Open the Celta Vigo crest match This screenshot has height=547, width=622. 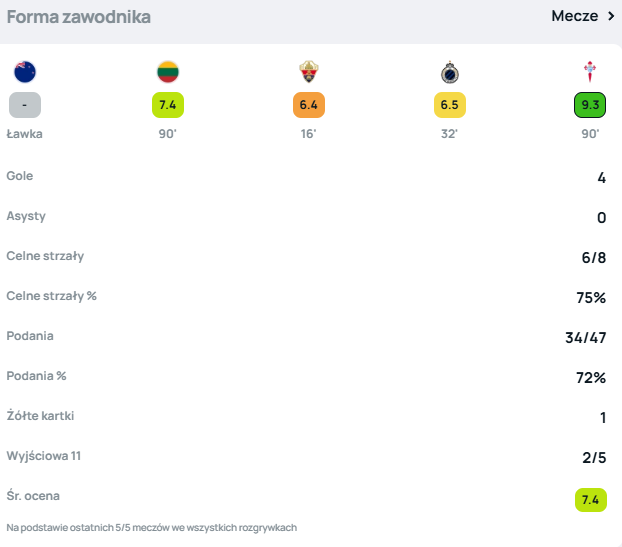590,72
